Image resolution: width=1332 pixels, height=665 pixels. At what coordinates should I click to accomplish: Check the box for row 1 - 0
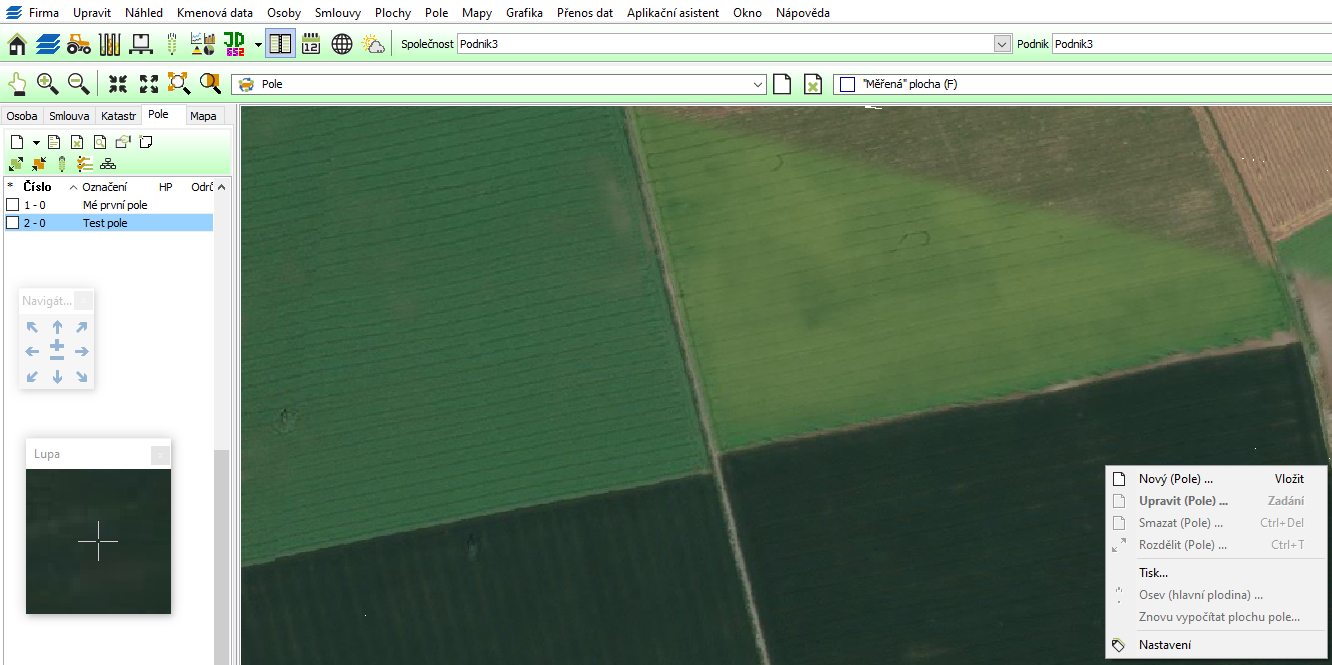13,205
